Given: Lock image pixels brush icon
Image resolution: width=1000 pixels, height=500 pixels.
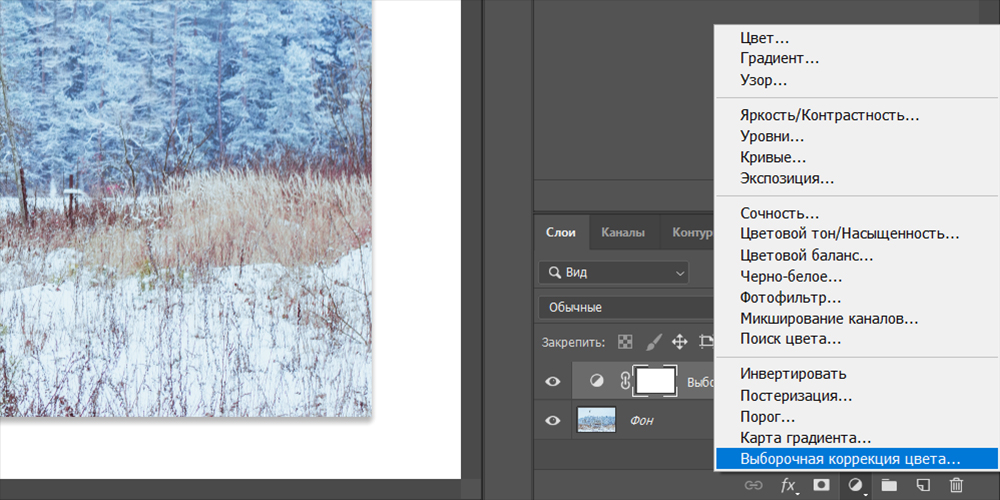Looking at the screenshot, I should click(654, 342).
